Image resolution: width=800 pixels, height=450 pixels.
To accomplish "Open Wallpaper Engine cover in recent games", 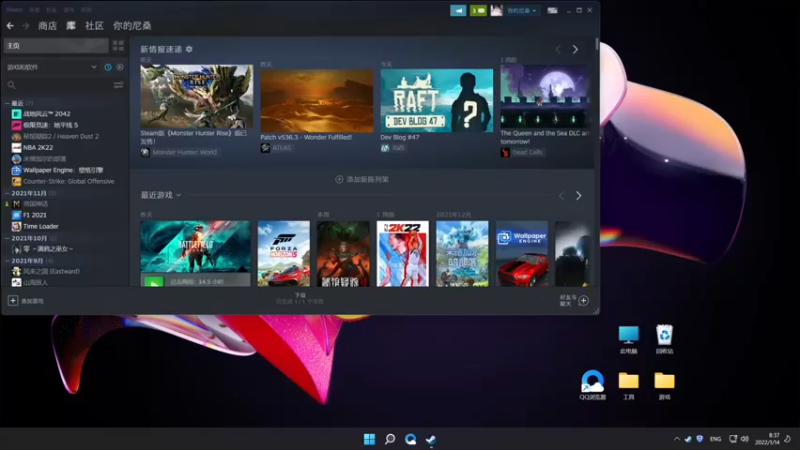I will [522, 254].
